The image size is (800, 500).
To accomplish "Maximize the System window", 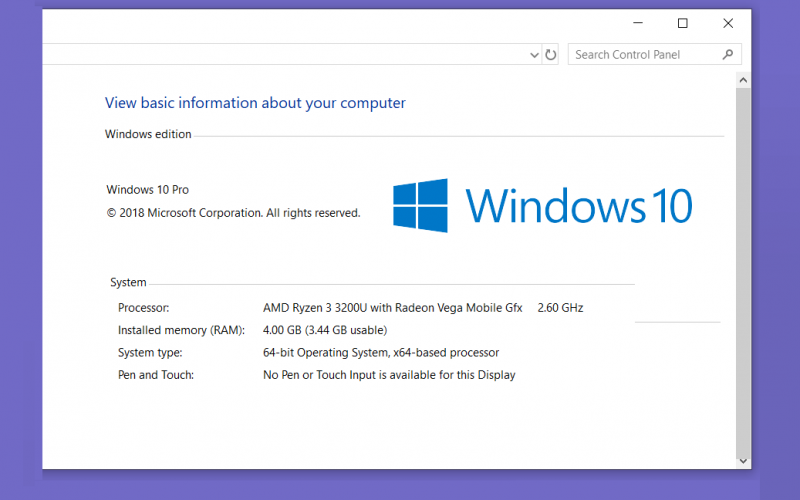I will (x=683, y=23).
